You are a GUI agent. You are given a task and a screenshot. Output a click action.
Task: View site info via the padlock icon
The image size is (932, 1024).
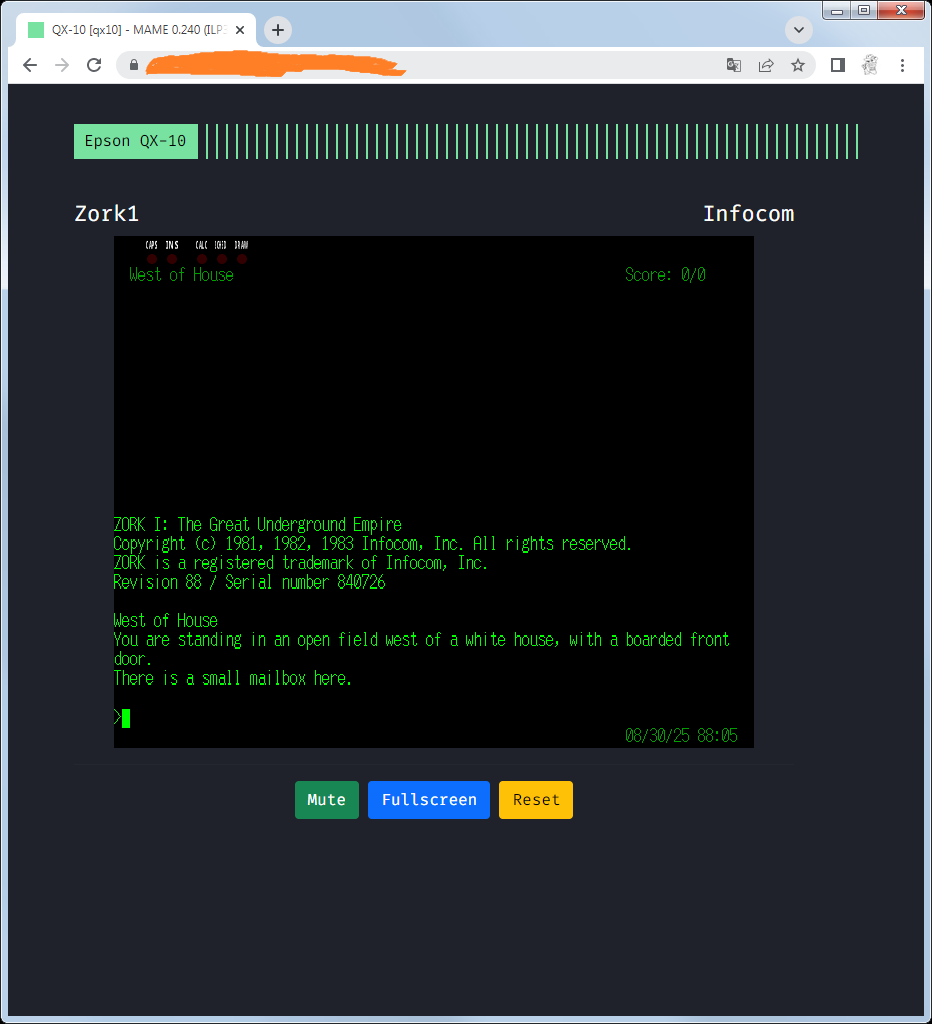pos(134,65)
